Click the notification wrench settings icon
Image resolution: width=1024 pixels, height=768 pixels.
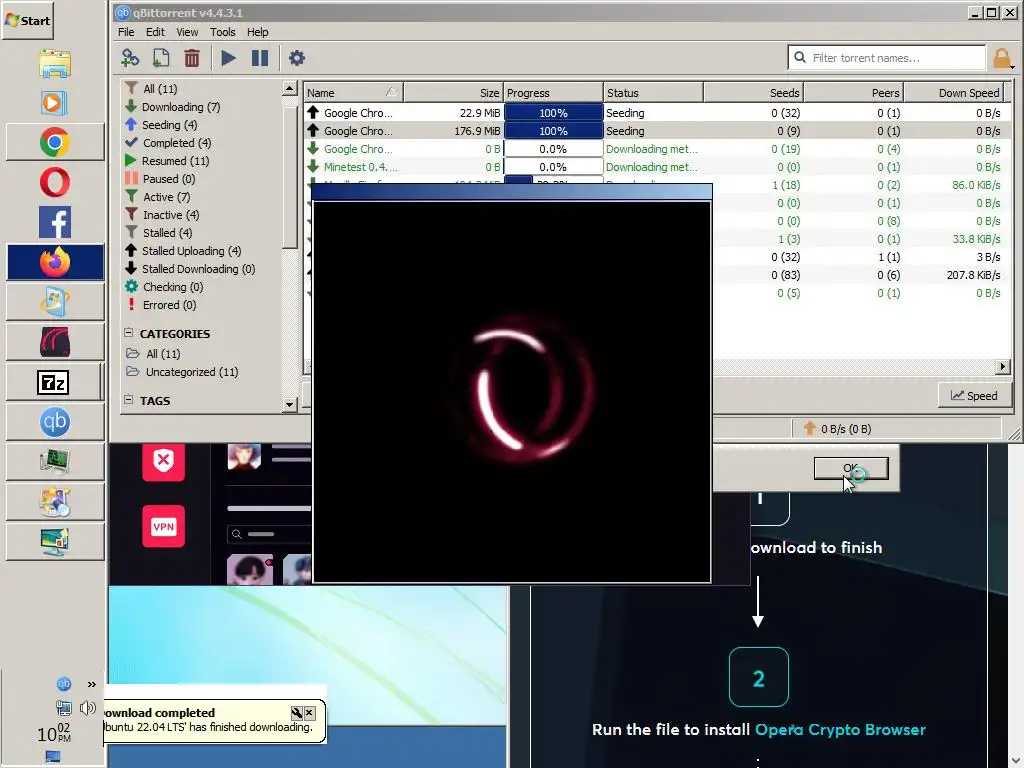pos(296,712)
